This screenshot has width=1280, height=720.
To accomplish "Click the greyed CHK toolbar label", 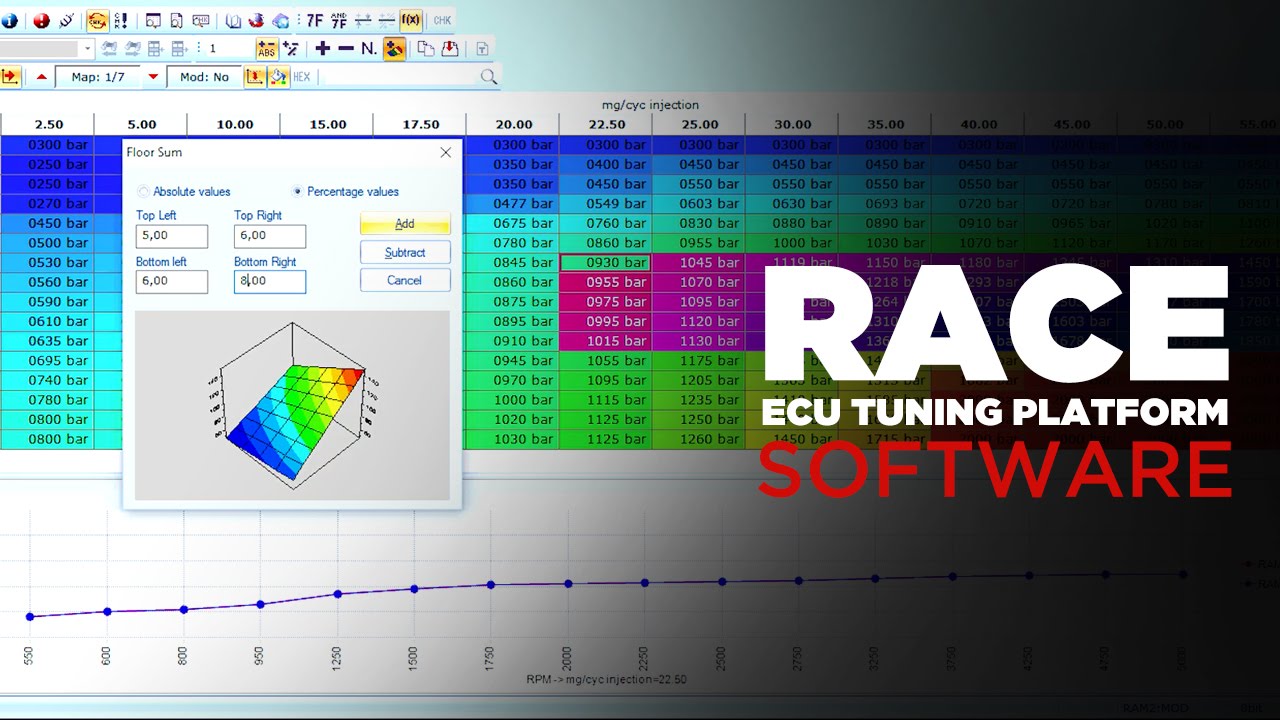I will coord(442,20).
